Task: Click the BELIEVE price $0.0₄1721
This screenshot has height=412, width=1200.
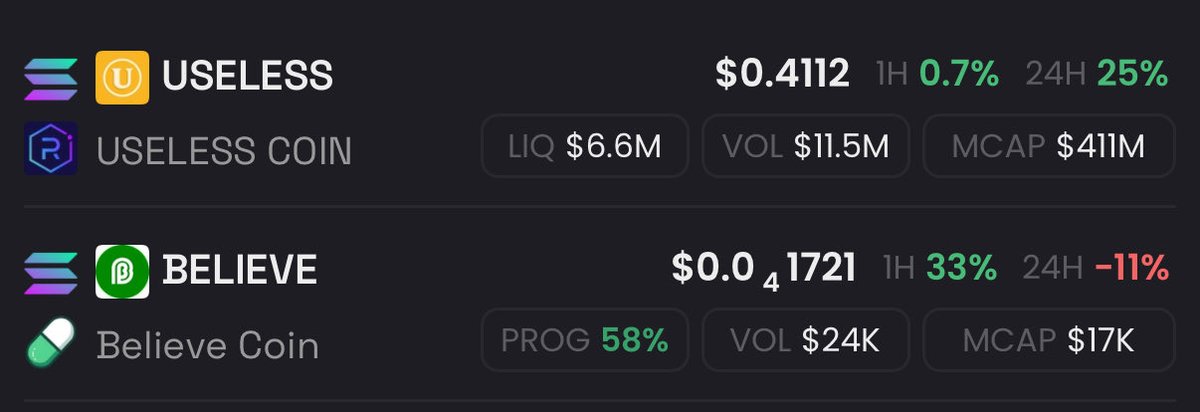Action: click(x=763, y=268)
